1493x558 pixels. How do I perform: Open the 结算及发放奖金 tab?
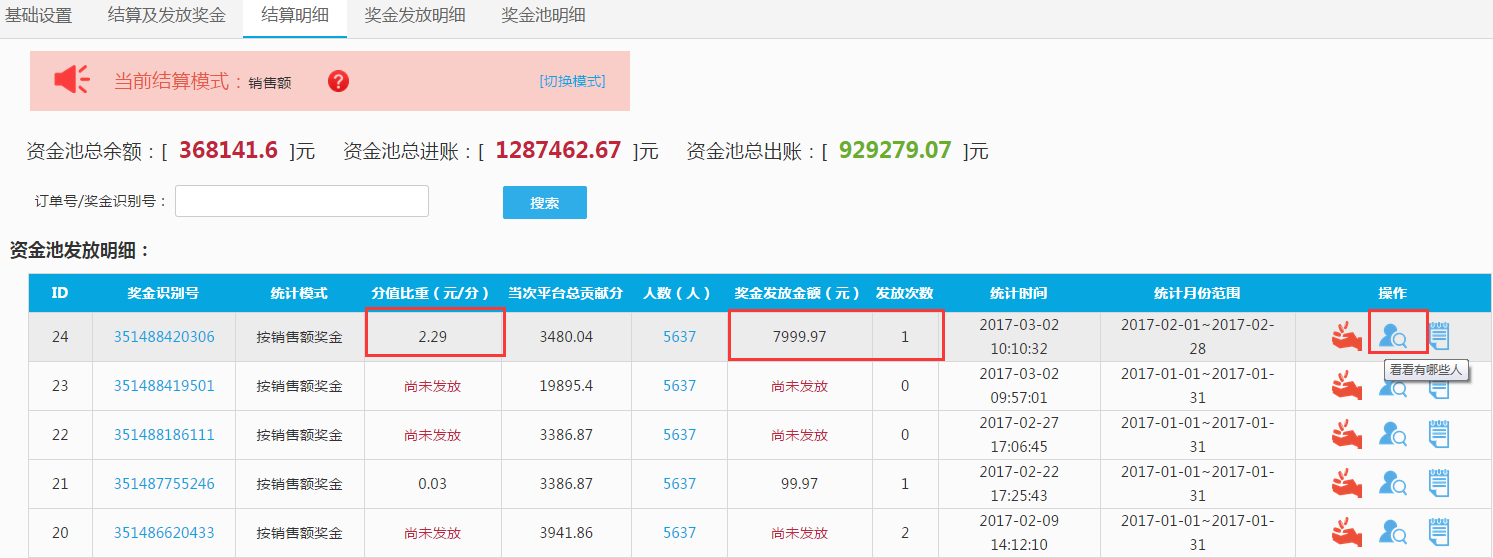point(167,16)
